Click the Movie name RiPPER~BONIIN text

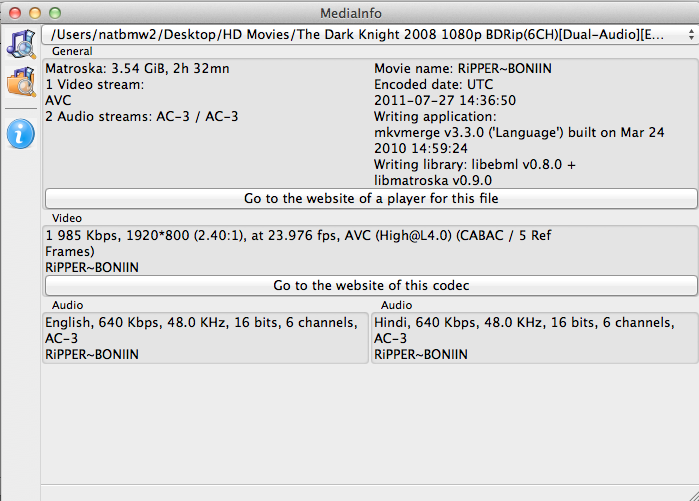(463, 69)
